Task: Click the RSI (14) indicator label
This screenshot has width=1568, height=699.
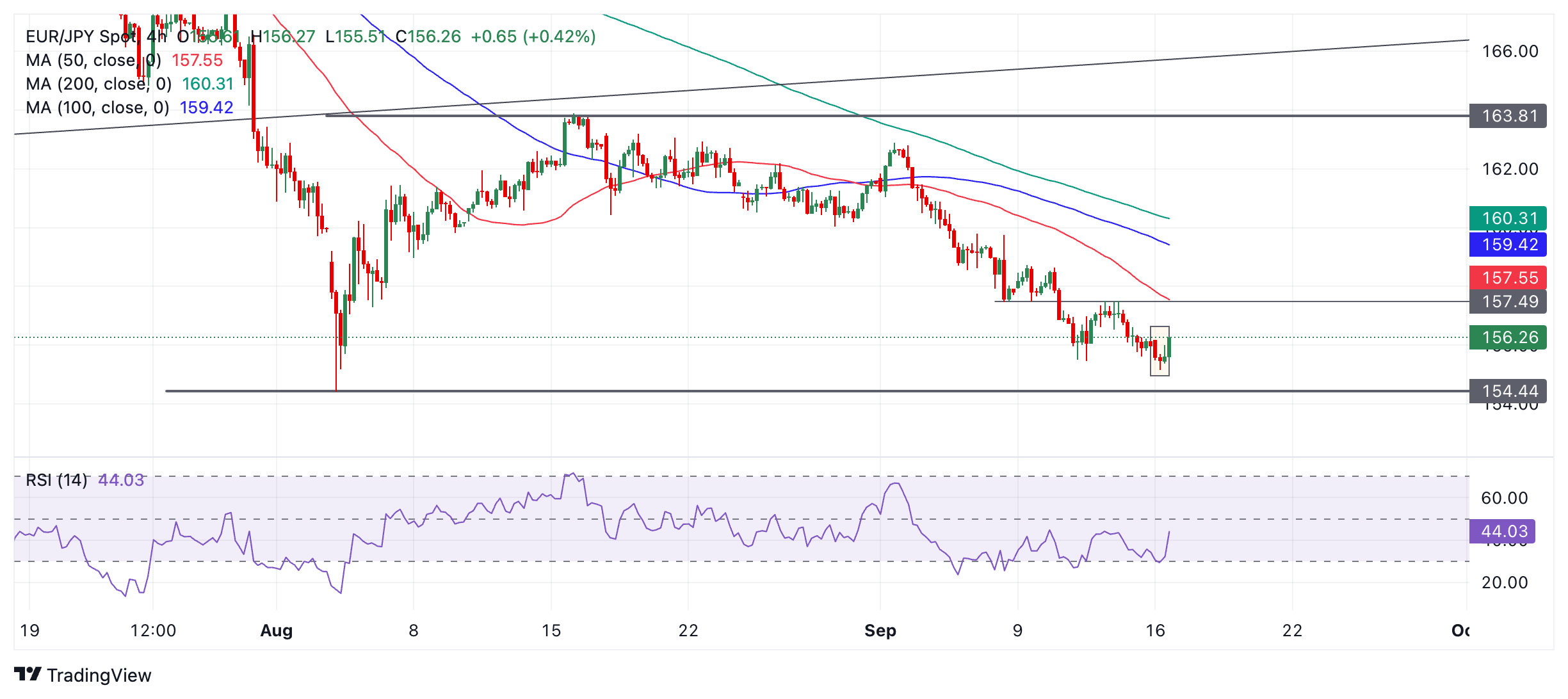Action: (56, 480)
